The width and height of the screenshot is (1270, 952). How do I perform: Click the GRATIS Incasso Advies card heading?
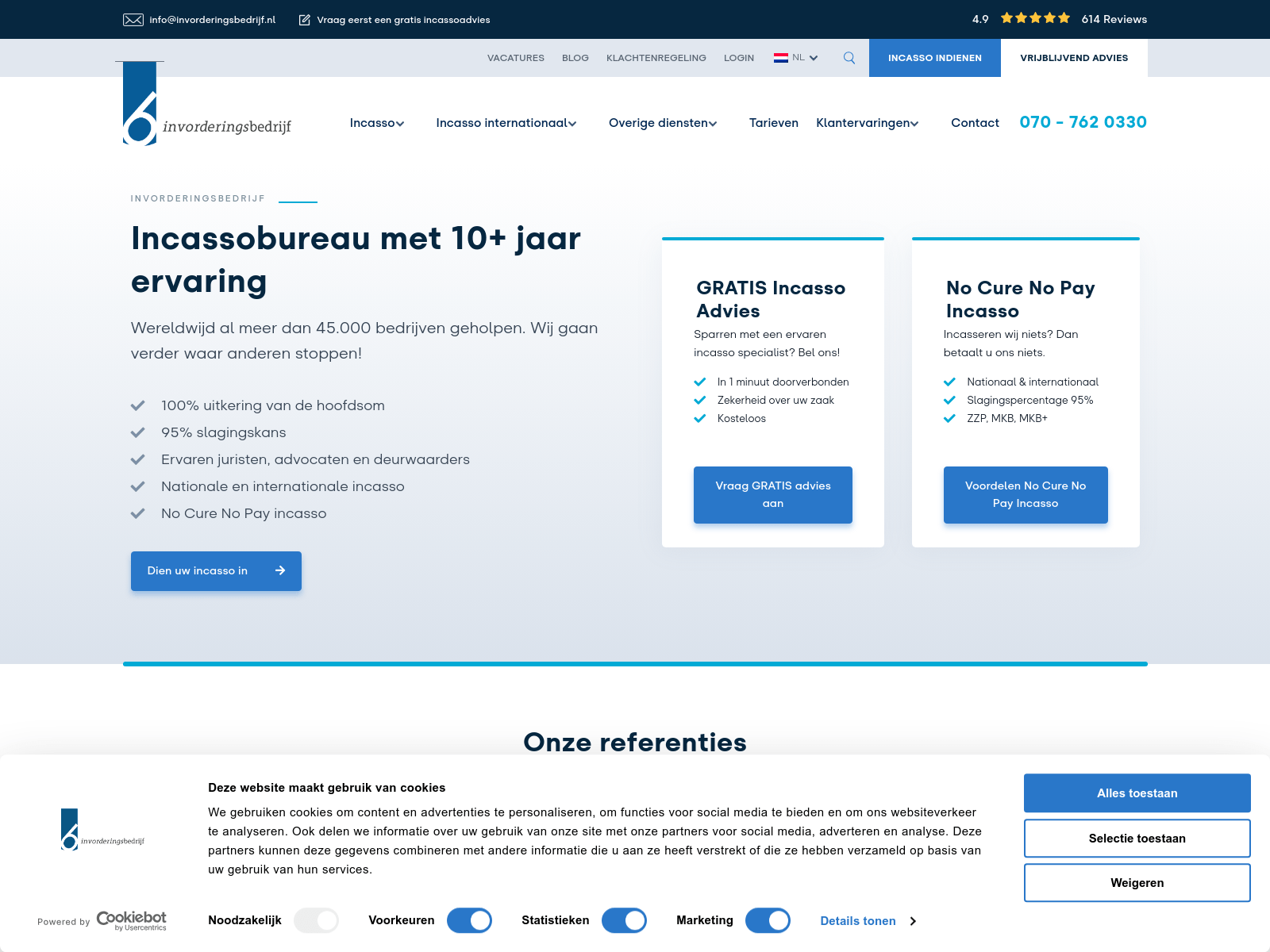pyautogui.click(x=771, y=299)
